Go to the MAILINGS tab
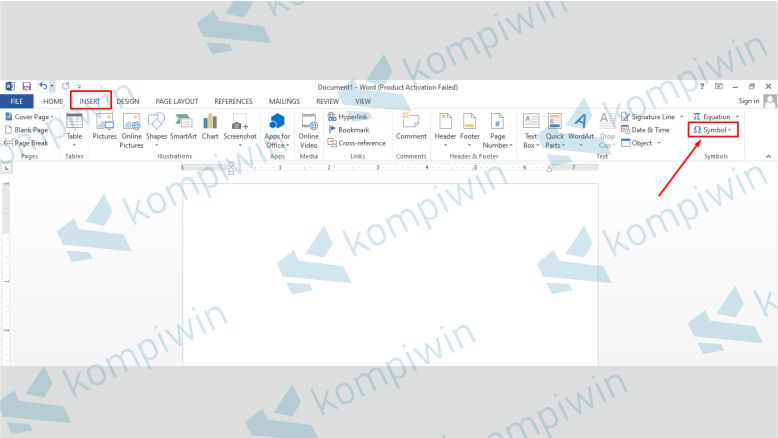The width and height of the screenshot is (778, 438). (x=284, y=101)
